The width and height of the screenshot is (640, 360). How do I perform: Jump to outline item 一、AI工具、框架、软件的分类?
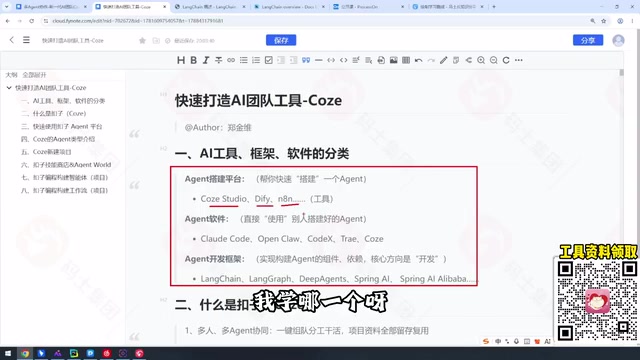click(63, 100)
